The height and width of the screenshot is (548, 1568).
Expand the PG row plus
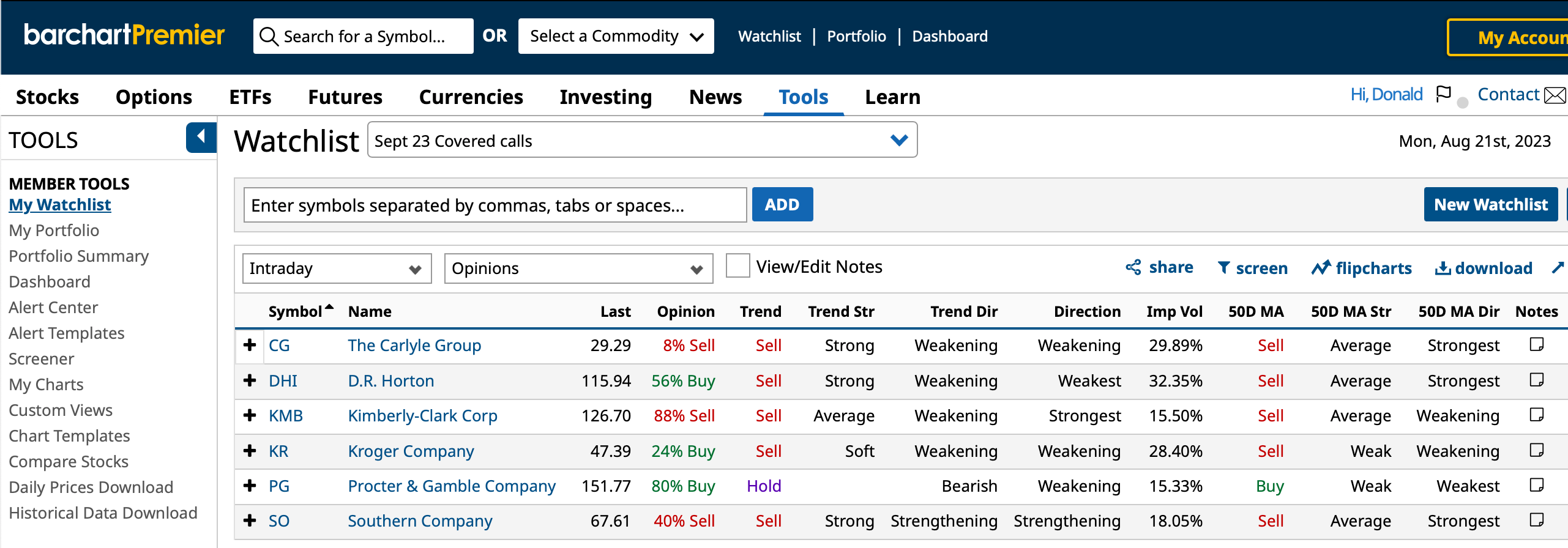coord(249,486)
